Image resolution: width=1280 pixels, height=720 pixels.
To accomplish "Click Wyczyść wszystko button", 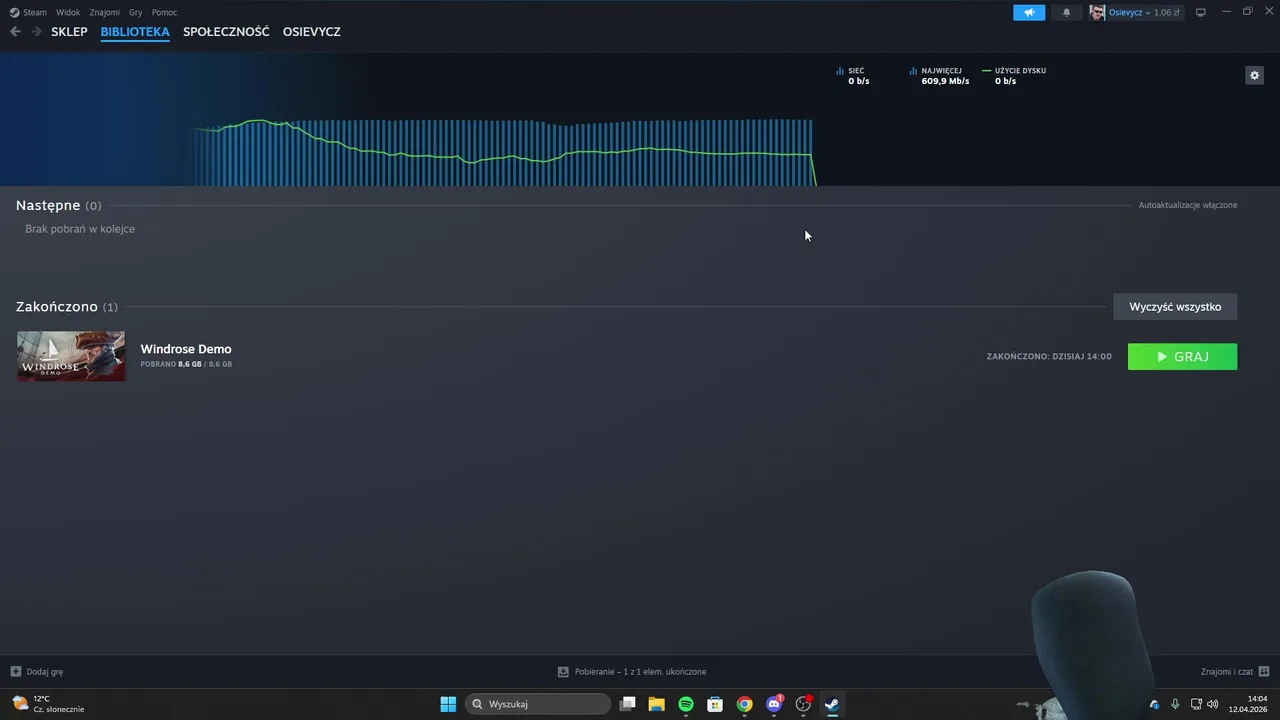I will [1175, 307].
